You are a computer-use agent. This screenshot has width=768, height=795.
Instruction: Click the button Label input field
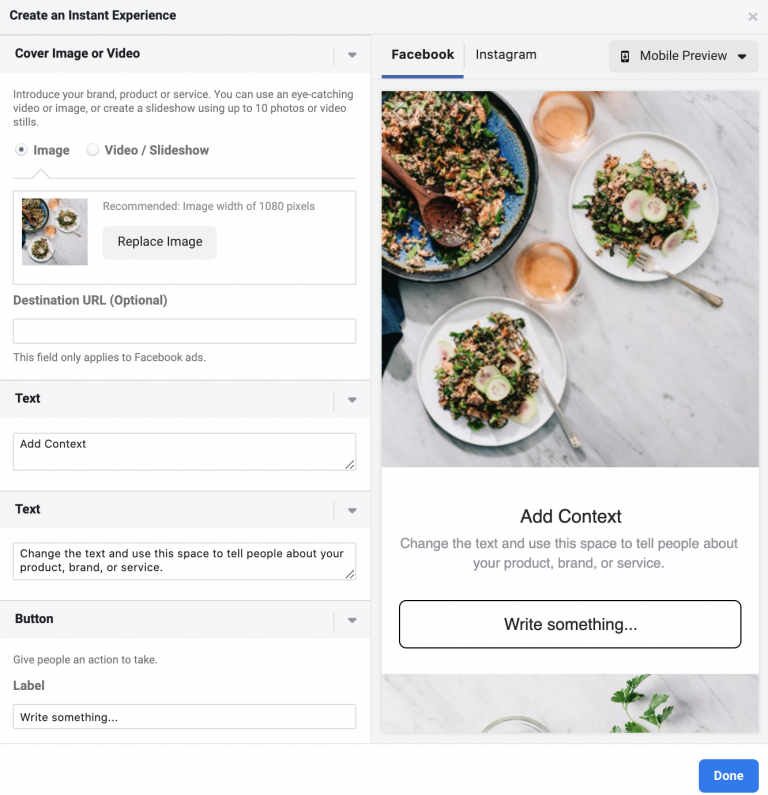coord(184,717)
